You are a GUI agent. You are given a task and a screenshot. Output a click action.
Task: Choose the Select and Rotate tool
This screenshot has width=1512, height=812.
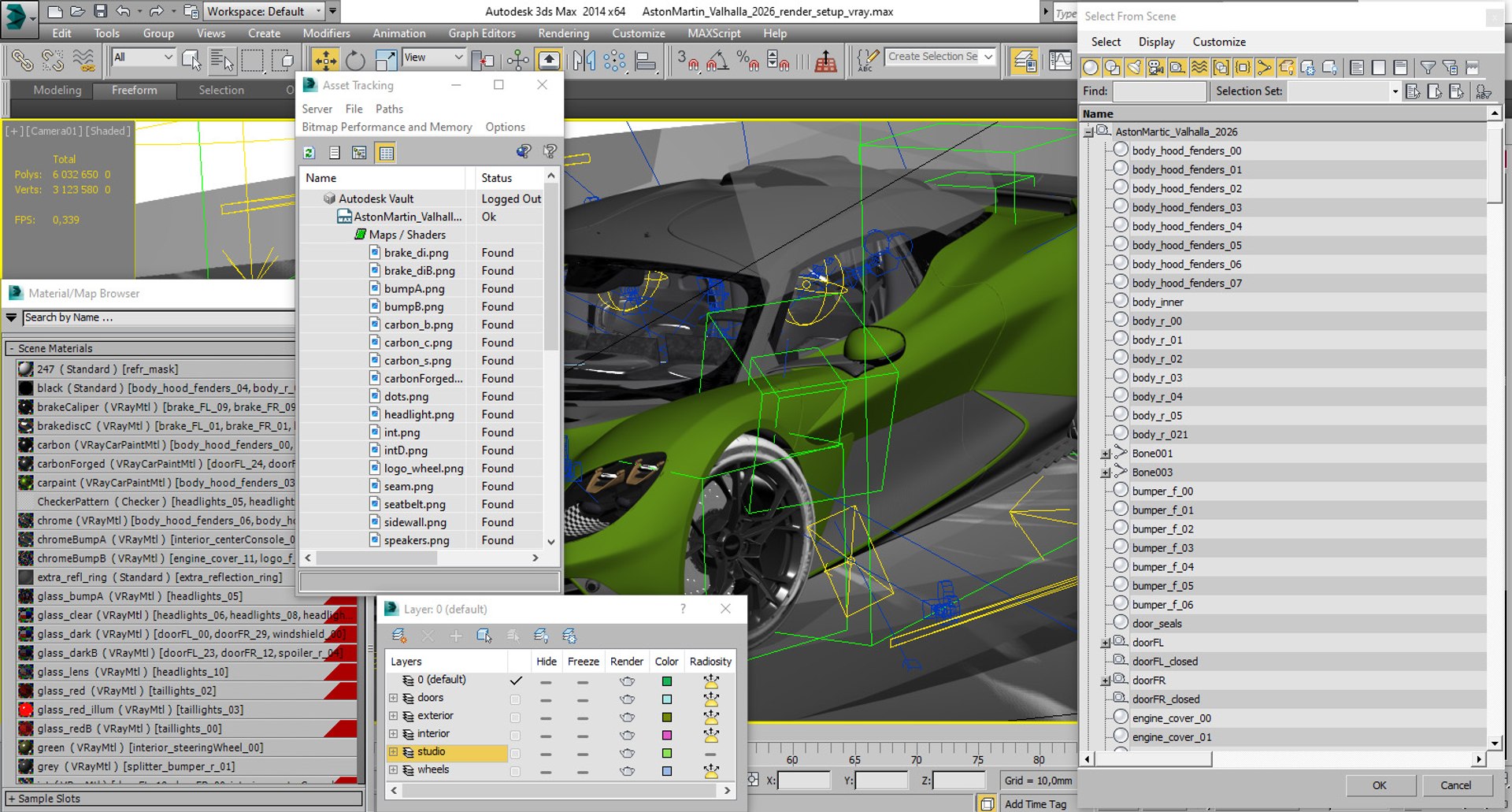(x=355, y=60)
